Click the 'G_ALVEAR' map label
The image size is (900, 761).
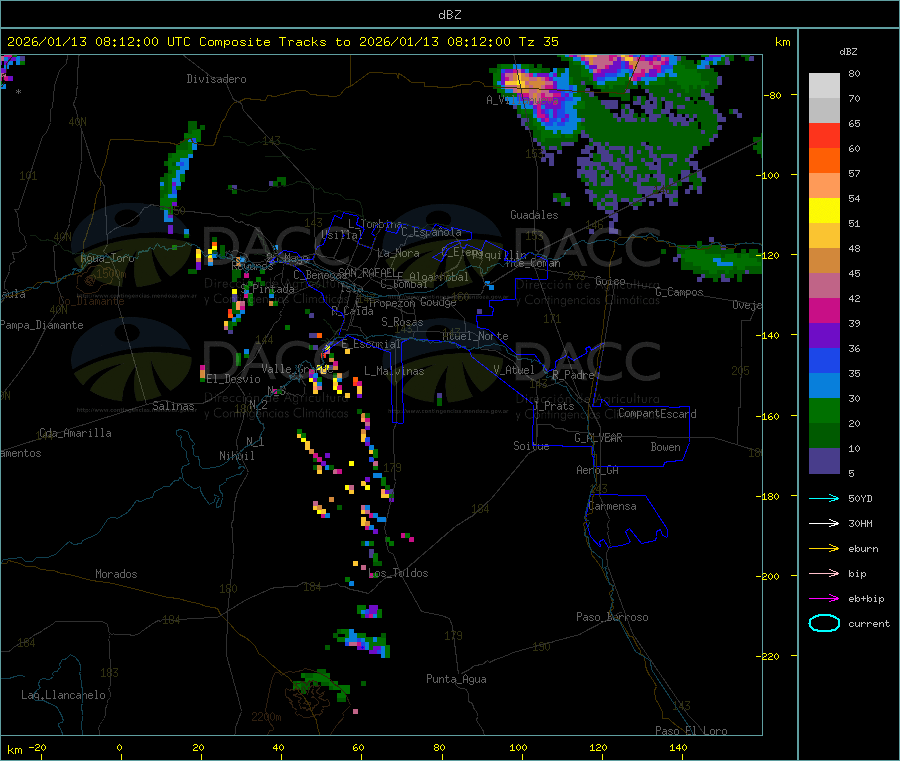coord(598,438)
